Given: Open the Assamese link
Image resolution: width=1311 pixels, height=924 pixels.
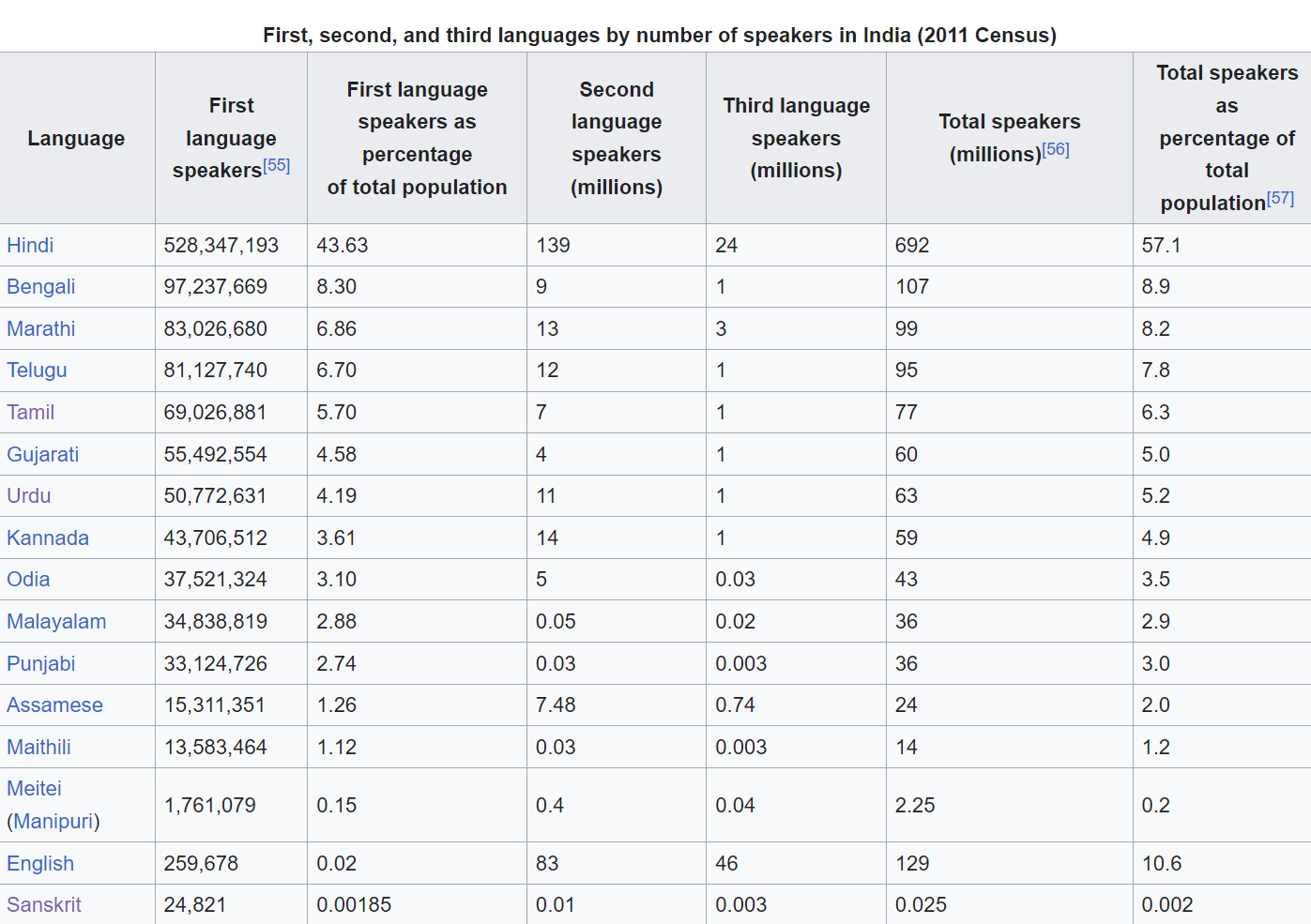Looking at the screenshot, I should pyautogui.click(x=54, y=705).
